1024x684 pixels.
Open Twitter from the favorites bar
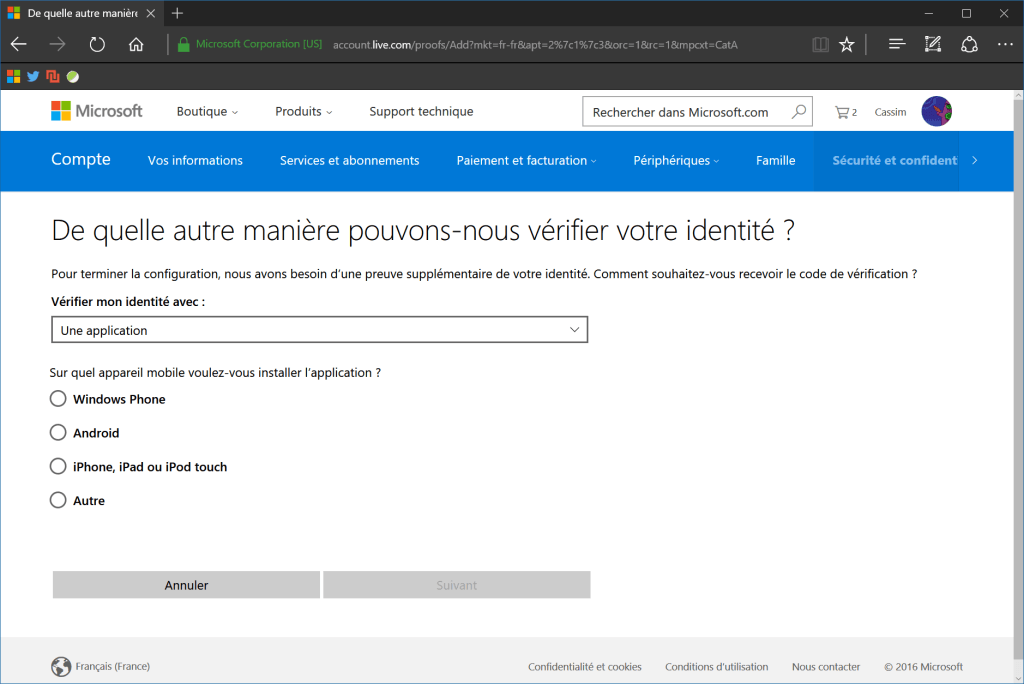(32, 76)
